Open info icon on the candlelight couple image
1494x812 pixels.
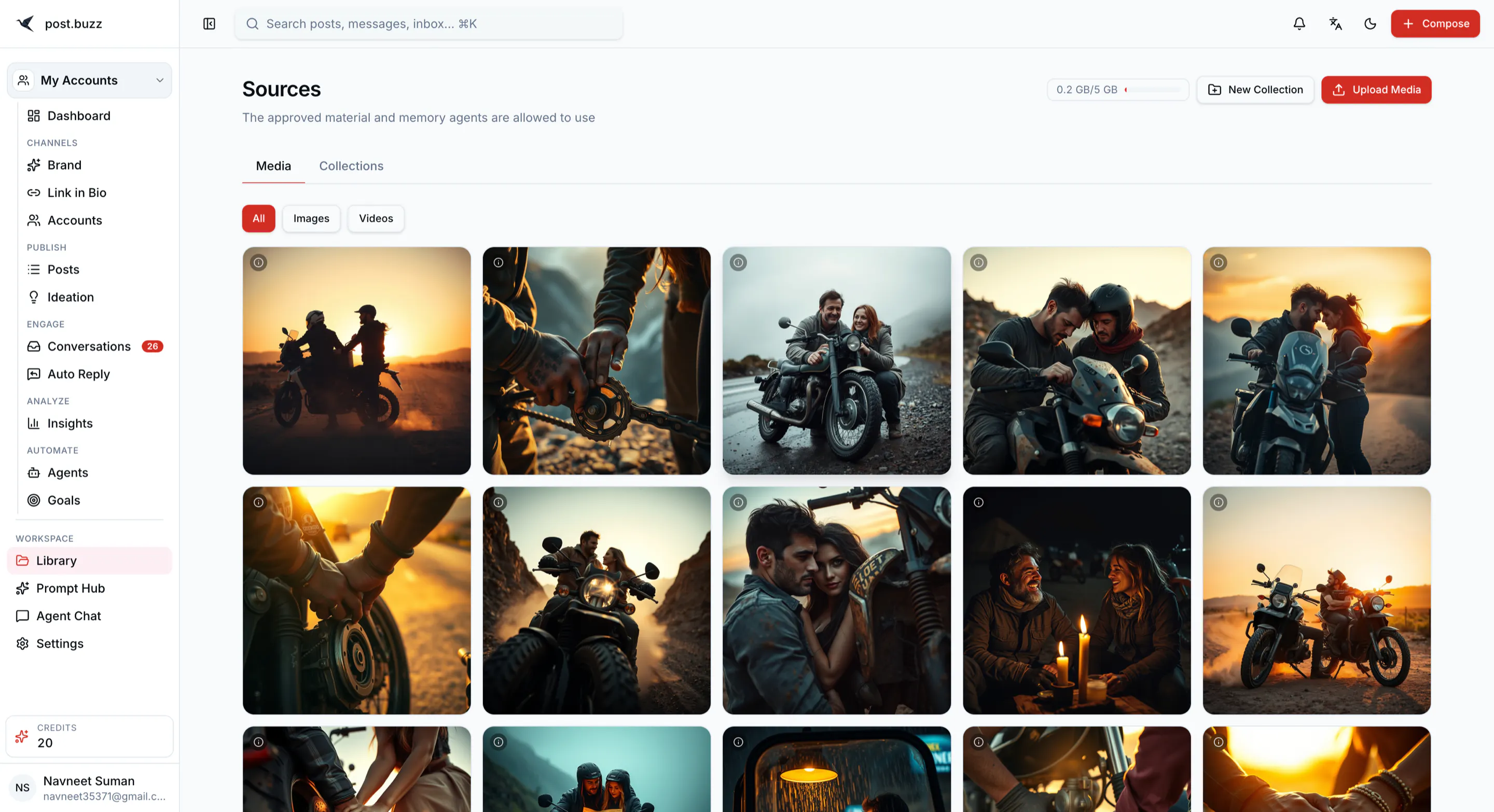point(978,502)
